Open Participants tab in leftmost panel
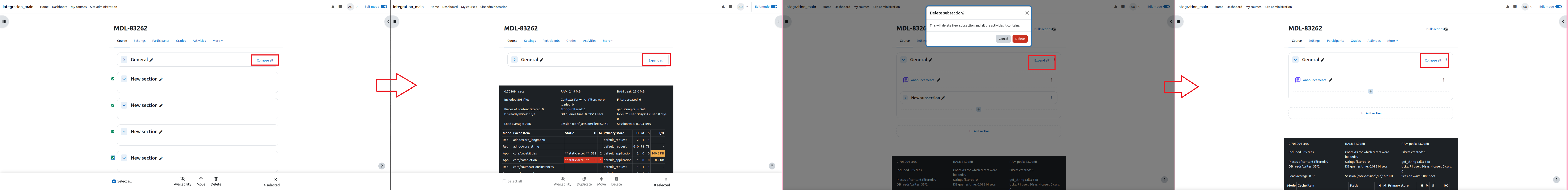Image resolution: width=1568 pixels, height=190 pixels. click(161, 41)
